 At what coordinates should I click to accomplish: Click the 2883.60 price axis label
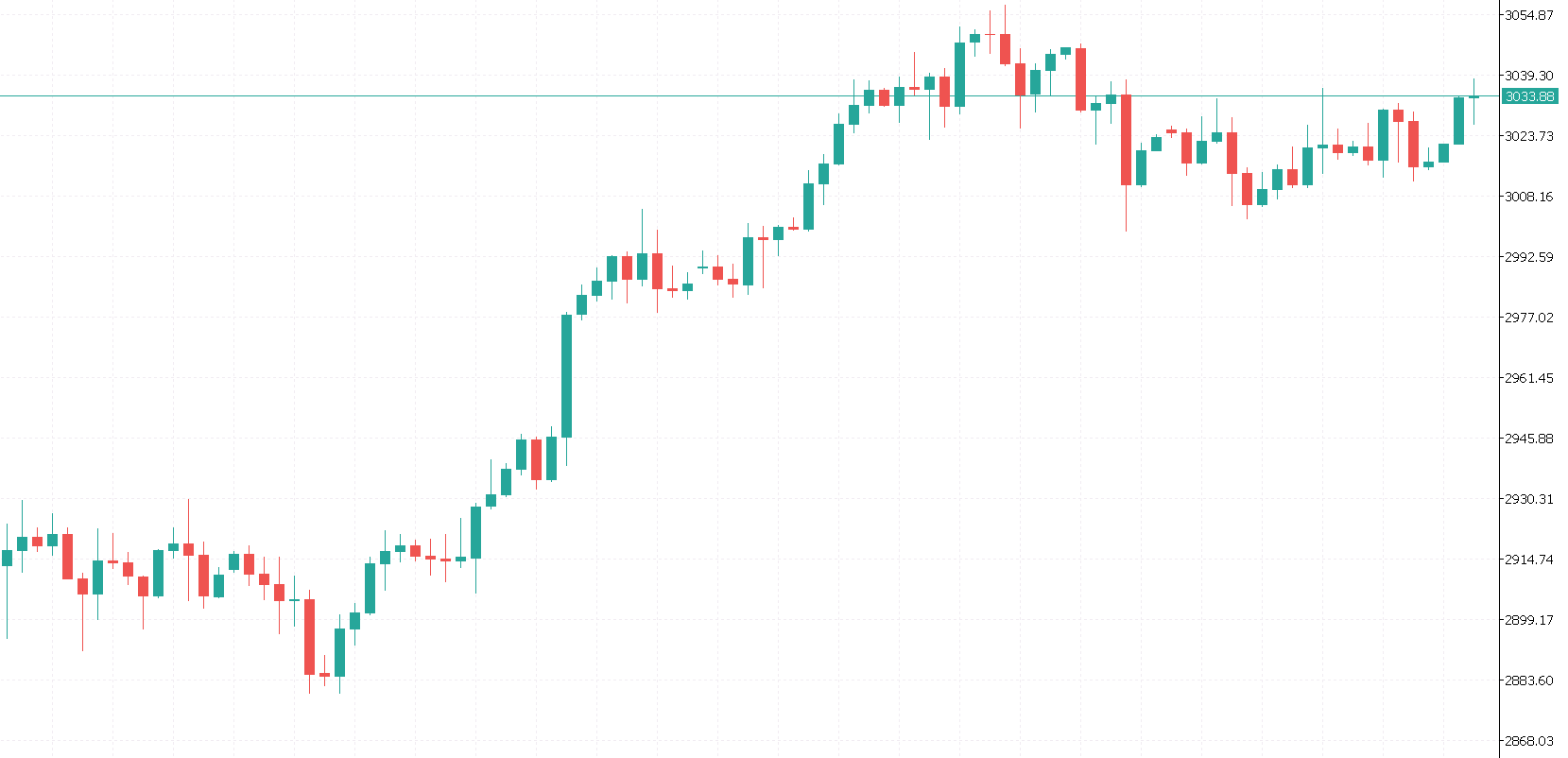(1528, 680)
